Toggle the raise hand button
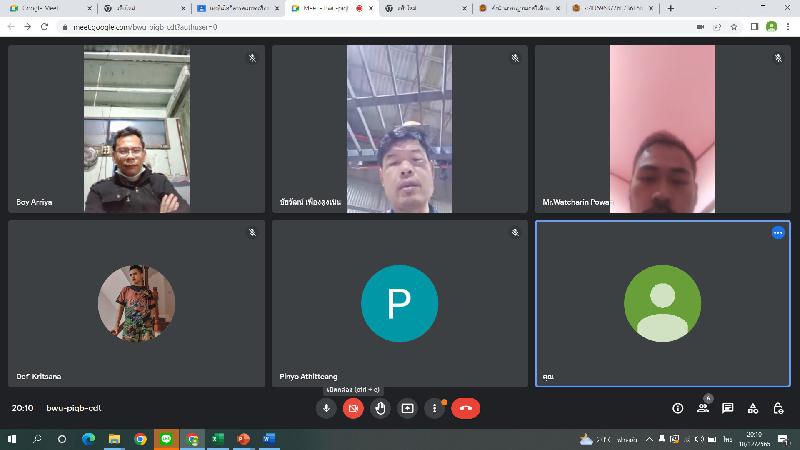The width and height of the screenshot is (800, 450). (380, 408)
